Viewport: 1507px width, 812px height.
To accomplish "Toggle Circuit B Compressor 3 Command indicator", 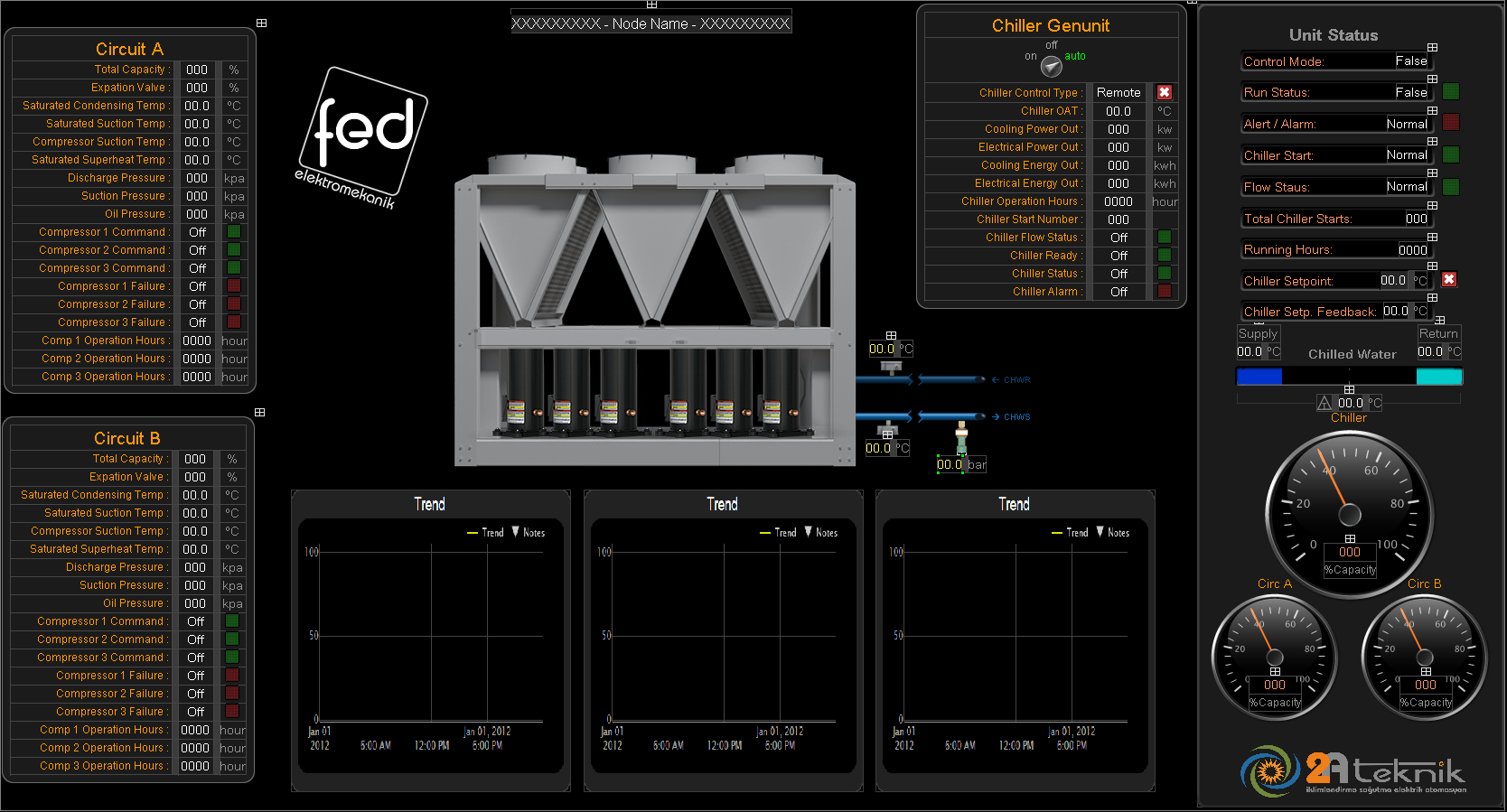I will pyautogui.click(x=232, y=658).
